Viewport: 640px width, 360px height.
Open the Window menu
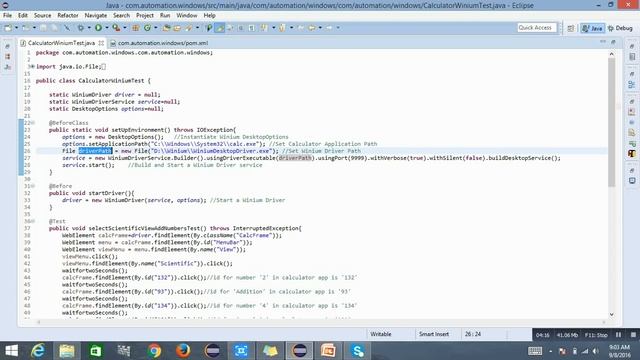187,16
